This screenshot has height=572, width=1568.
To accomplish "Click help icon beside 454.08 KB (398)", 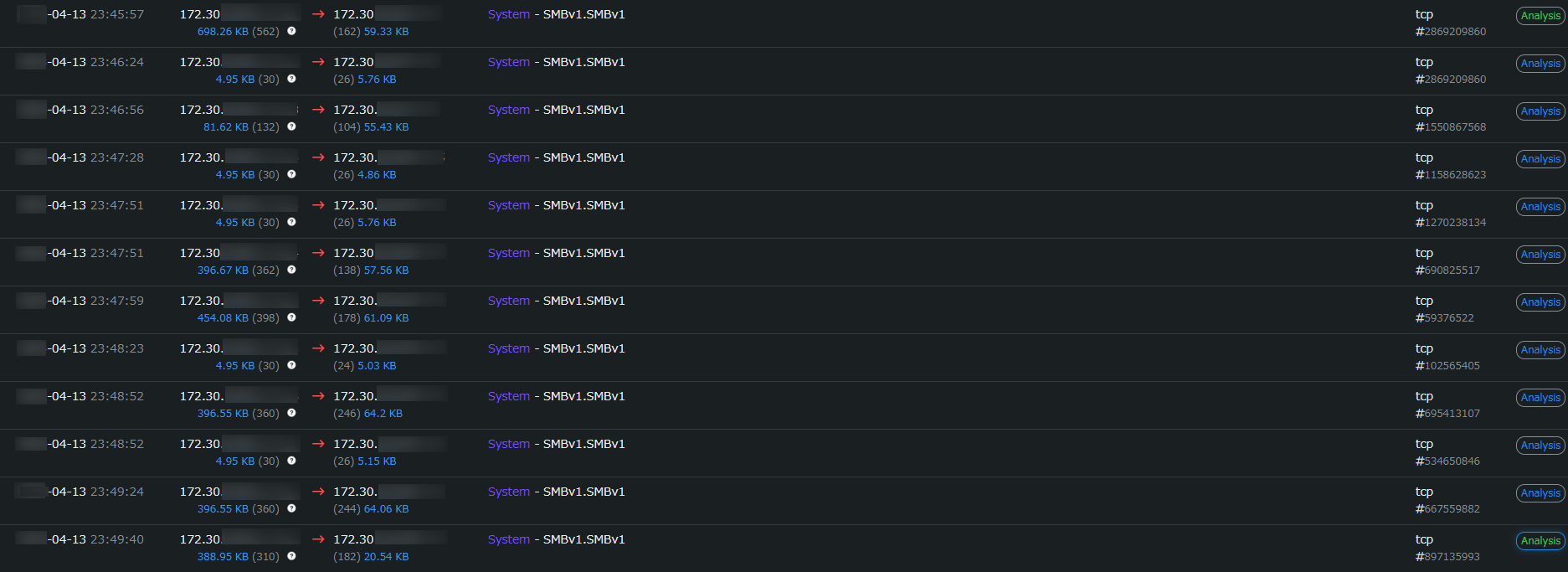I will point(291,317).
